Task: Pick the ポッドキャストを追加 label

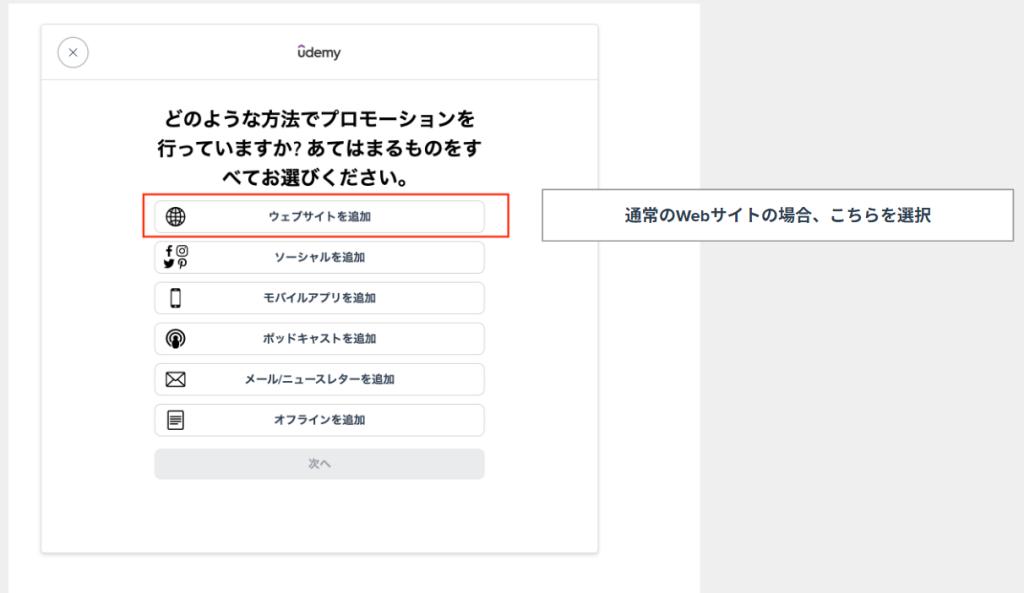Action: (319, 339)
